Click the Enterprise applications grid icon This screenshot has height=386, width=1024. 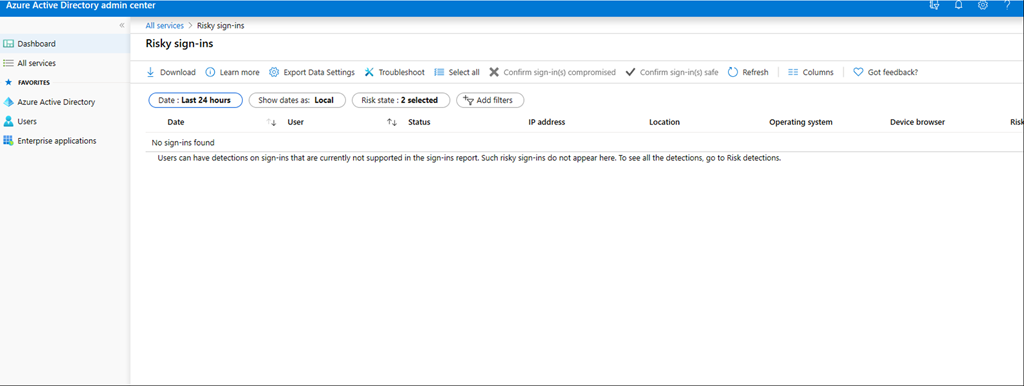pos(8,140)
